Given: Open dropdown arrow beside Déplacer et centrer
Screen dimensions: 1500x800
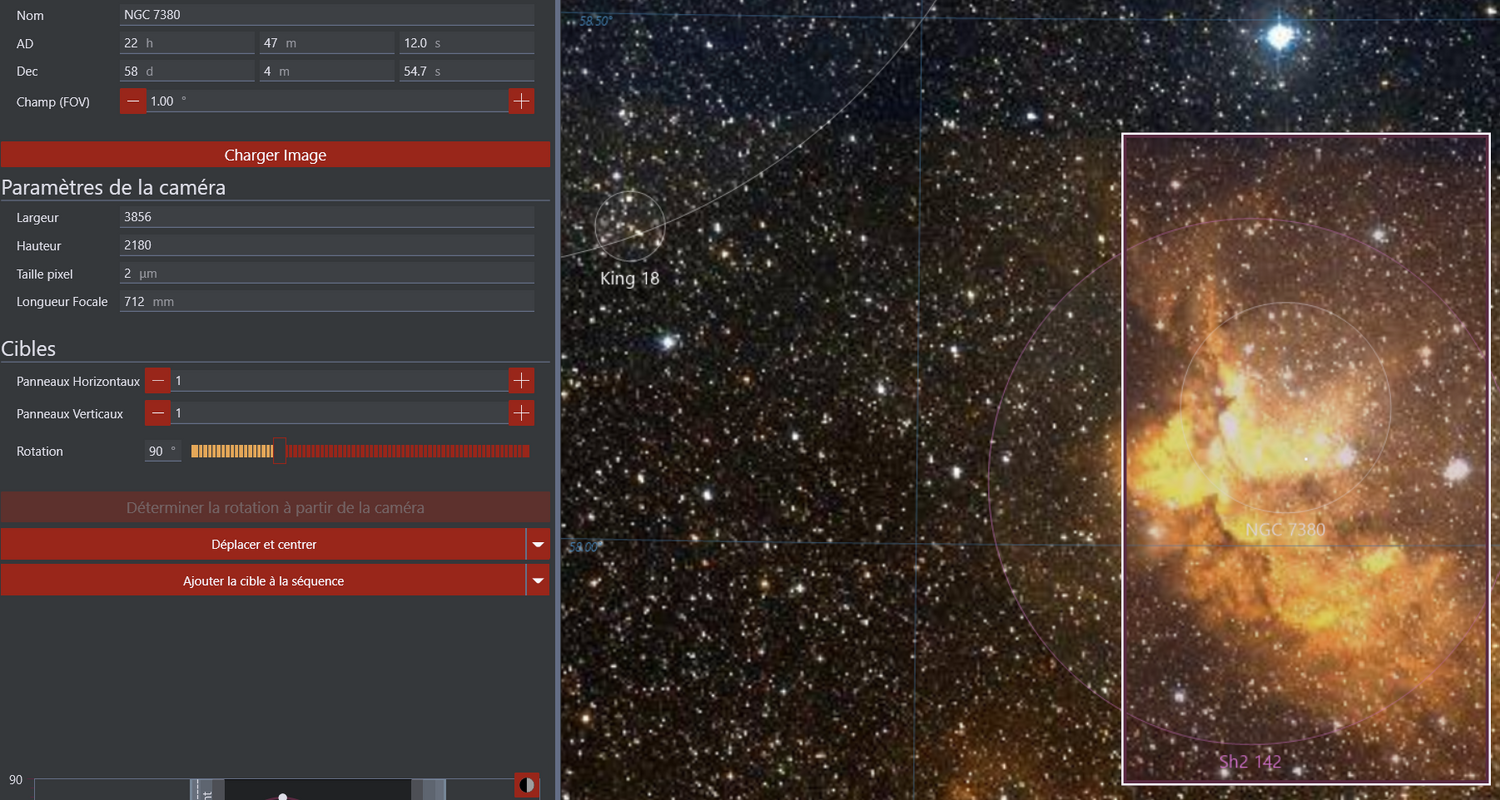Looking at the screenshot, I should click(x=538, y=544).
